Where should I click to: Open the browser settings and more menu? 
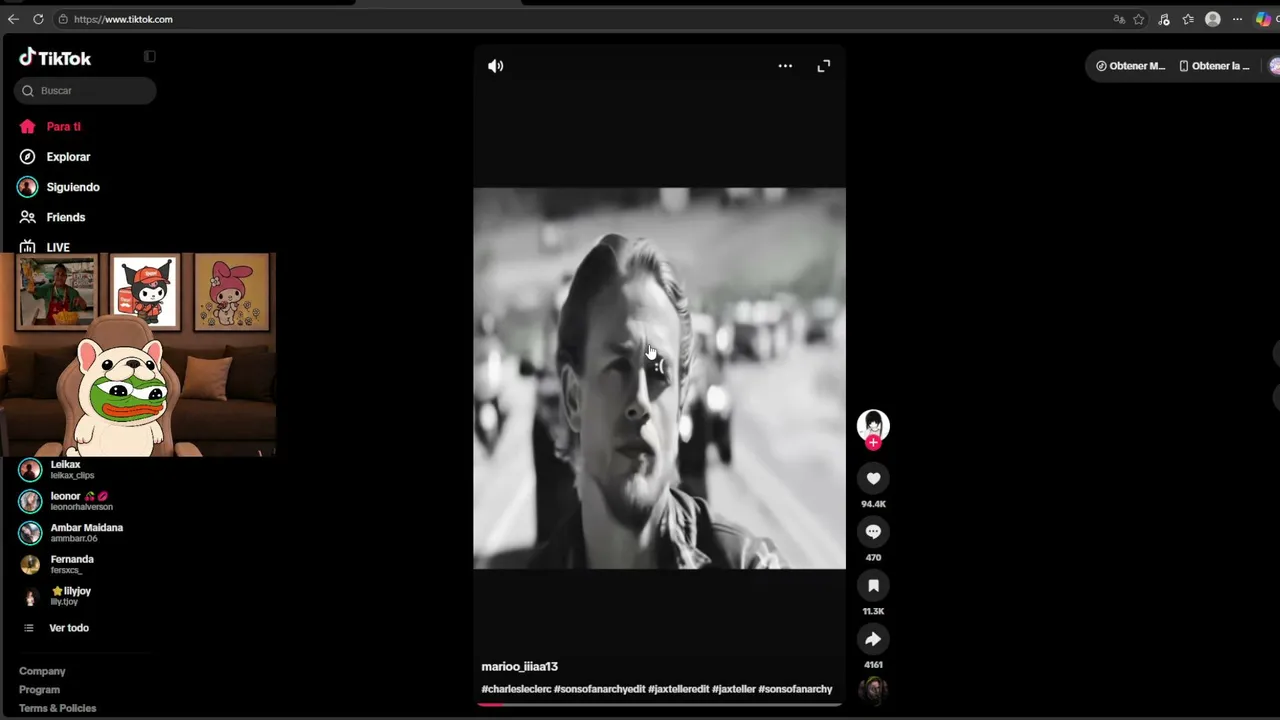tap(1237, 19)
